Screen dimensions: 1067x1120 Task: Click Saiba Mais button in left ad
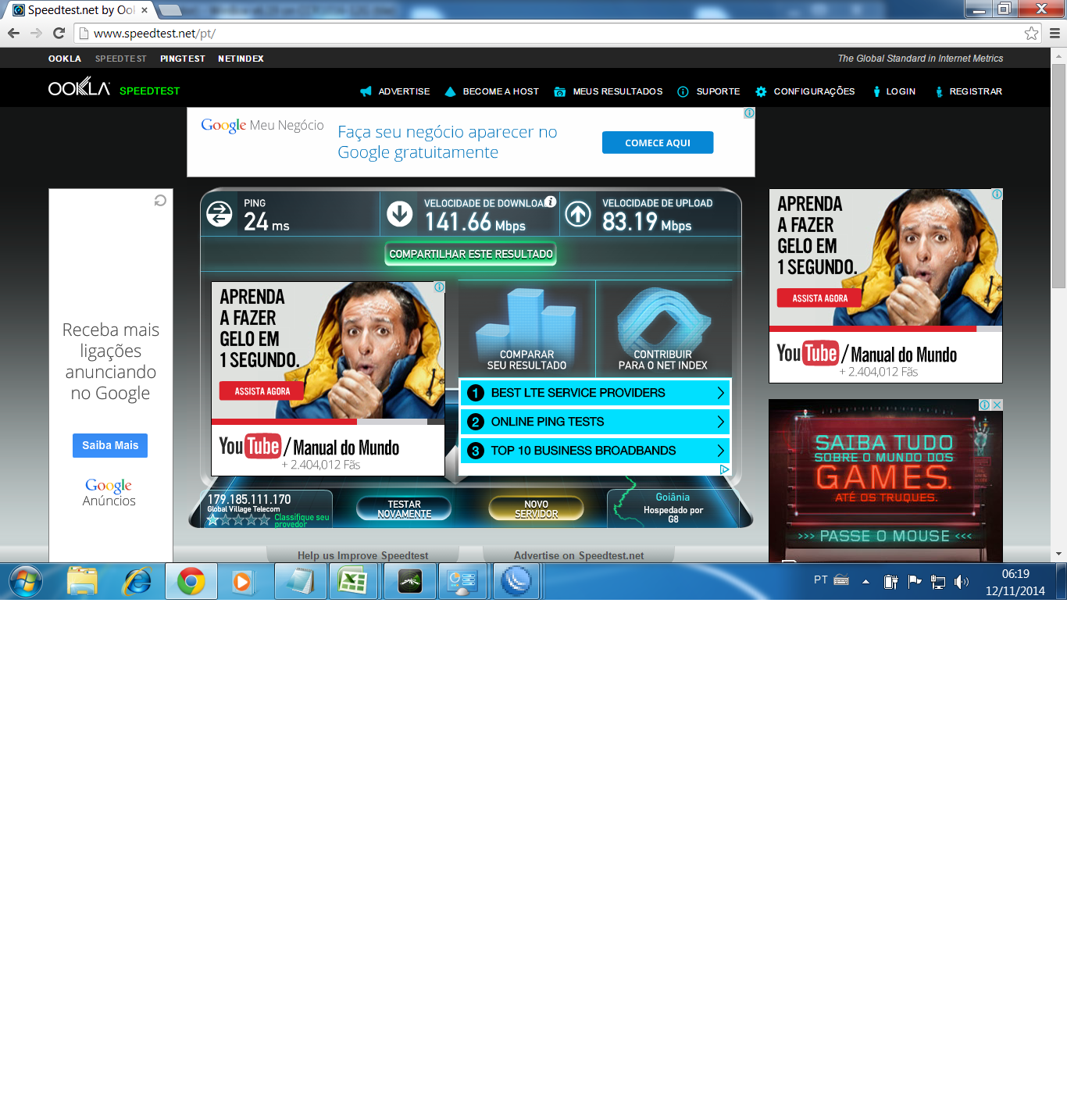tap(110, 445)
